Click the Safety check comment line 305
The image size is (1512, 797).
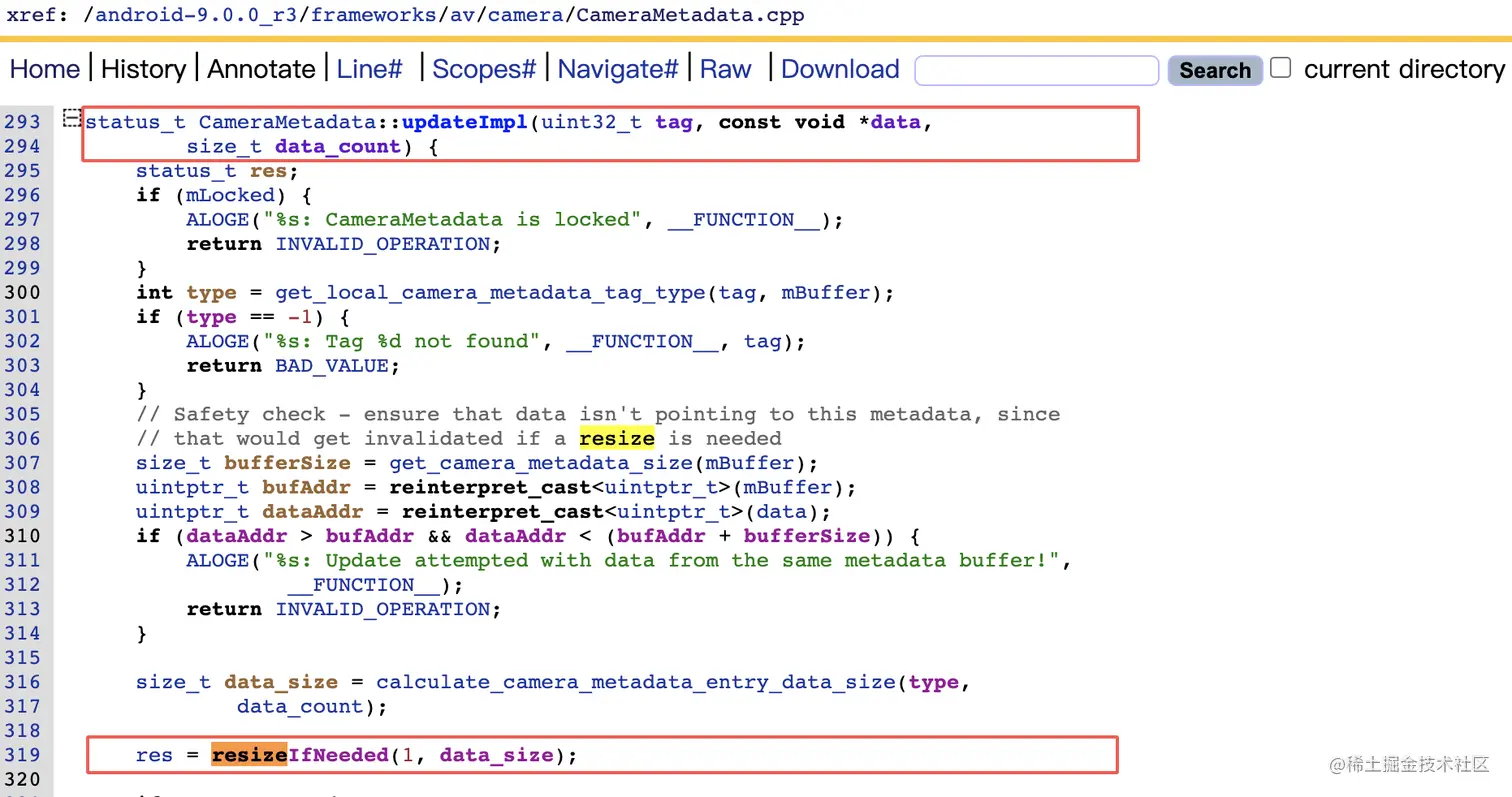tap(598, 414)
